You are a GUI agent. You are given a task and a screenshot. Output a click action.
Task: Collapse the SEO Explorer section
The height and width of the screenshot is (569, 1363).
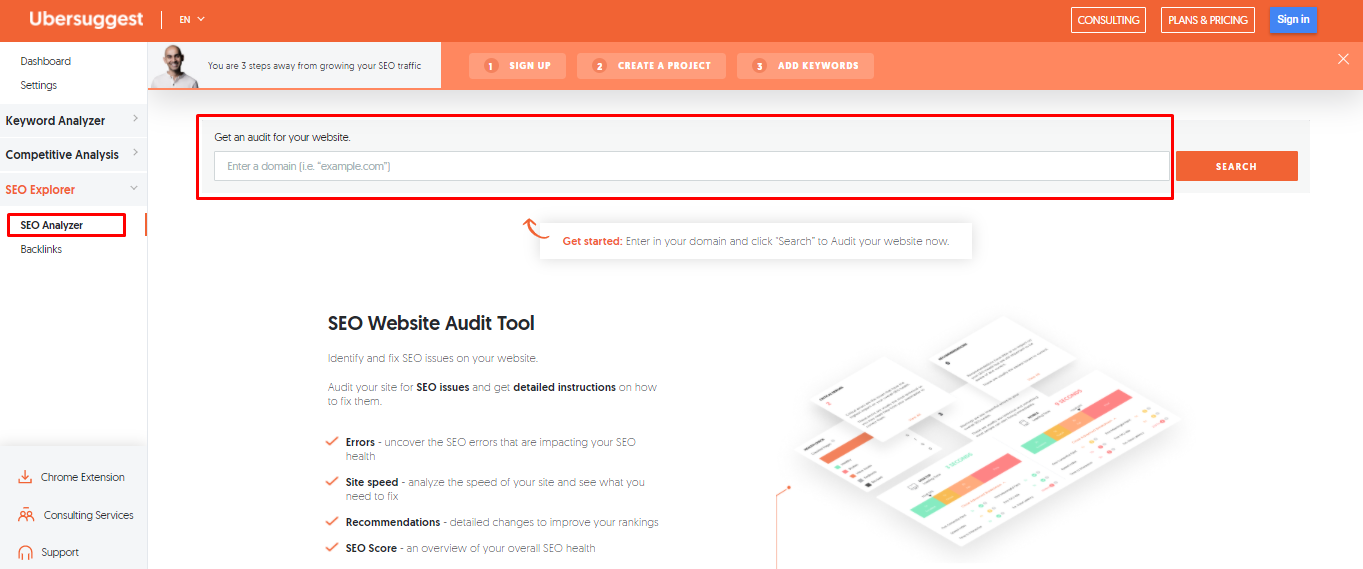pyautogui.click(x=72, y=189)
